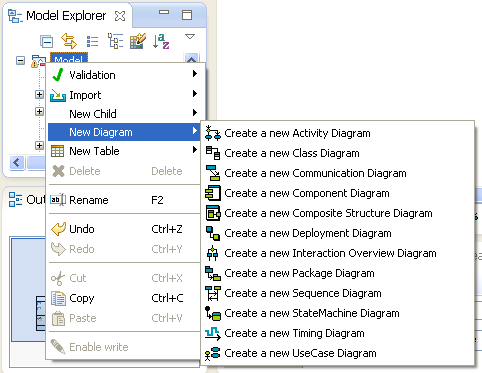Create a new Component Diagram
The height and width of the screenshot is (373, 482).
coord(337,193)
